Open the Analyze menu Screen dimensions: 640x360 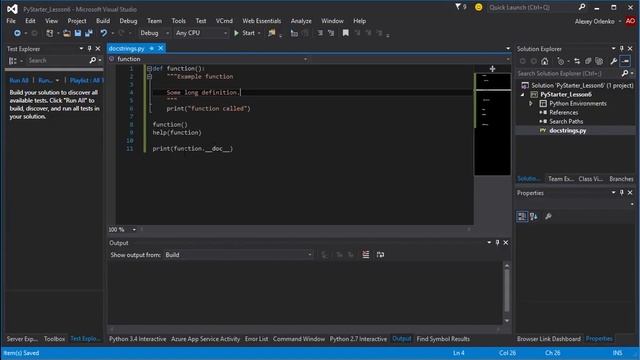301,21
